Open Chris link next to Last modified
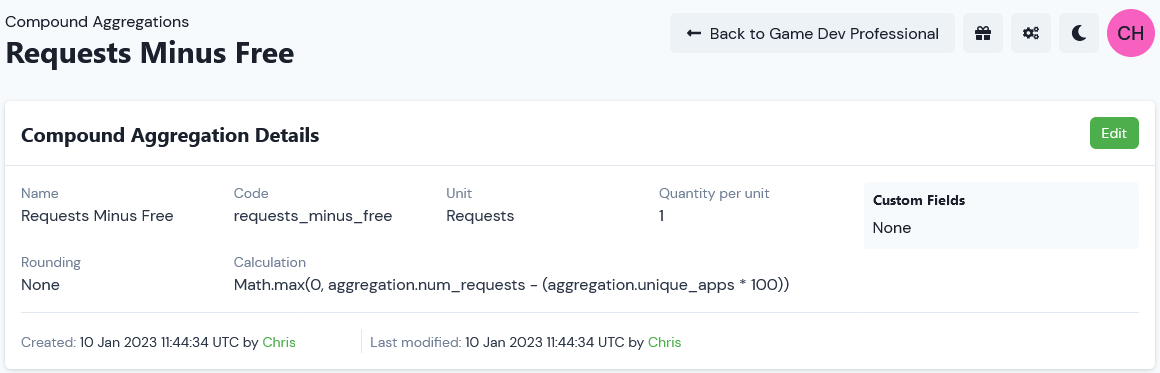The height and width of the screenshot is (373, 1160). (664, 343)
